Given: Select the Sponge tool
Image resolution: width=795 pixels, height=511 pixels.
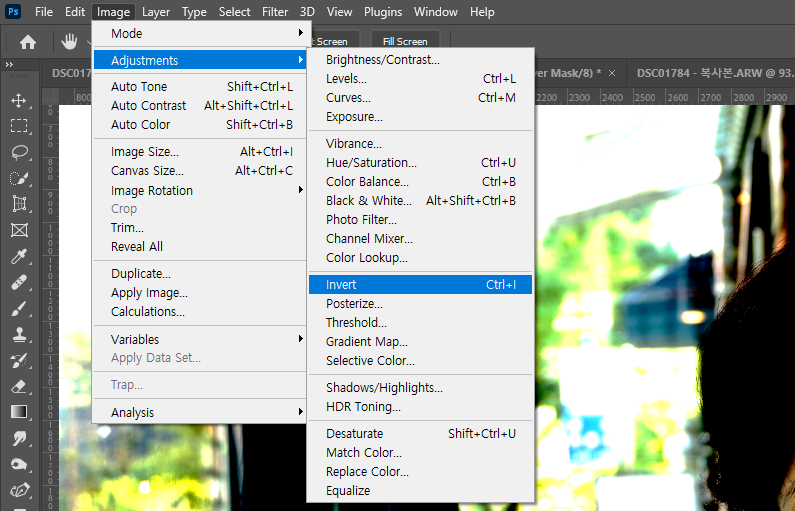Looking at the screenshot, I should (19, 464).
